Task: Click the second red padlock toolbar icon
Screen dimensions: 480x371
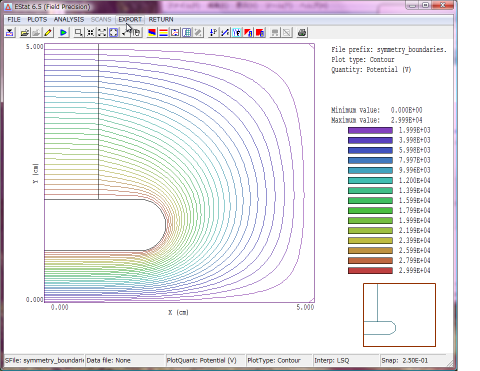Action: [260, 33]
